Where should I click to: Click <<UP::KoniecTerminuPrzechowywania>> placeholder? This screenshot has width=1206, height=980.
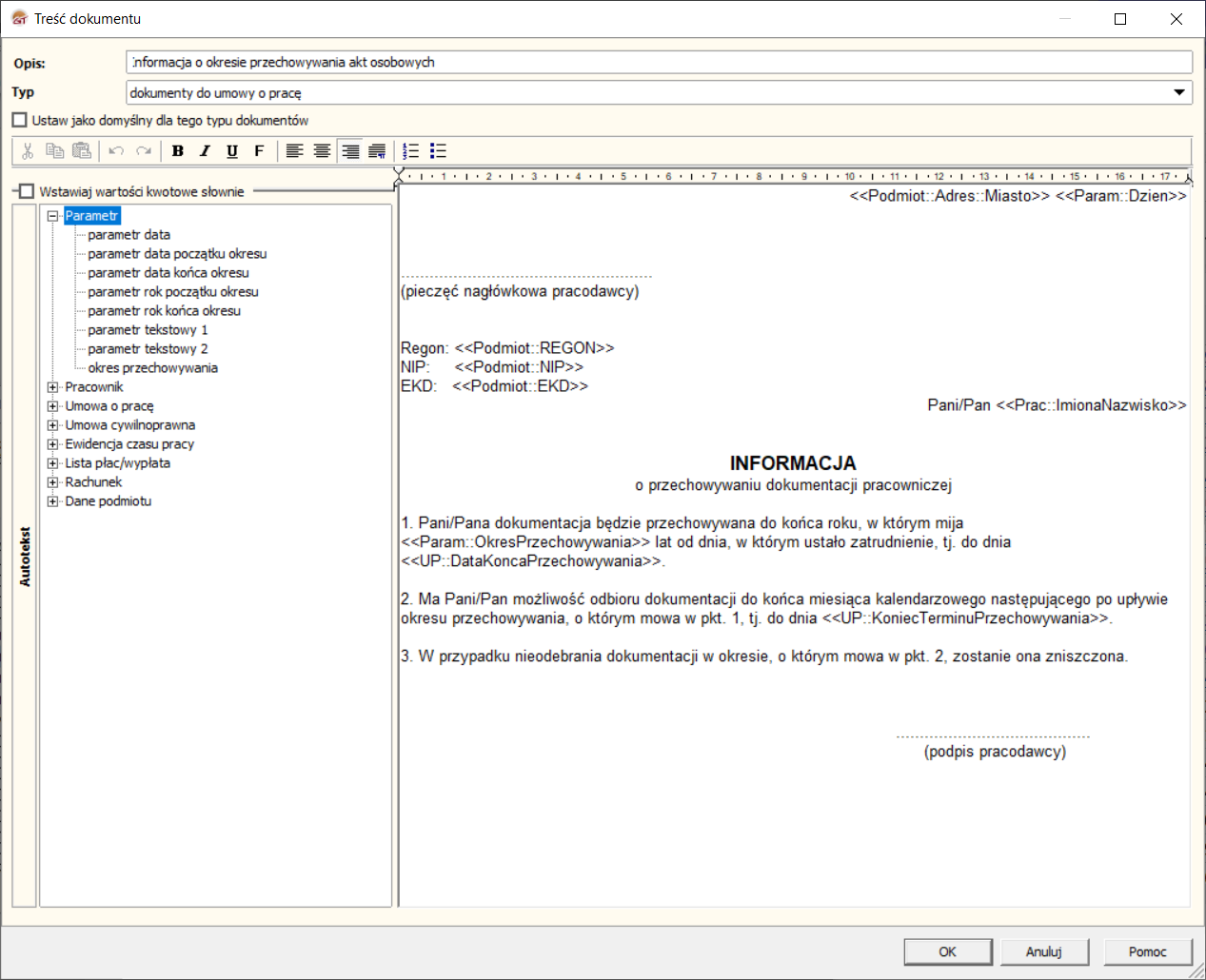click(x=965, y=618)
